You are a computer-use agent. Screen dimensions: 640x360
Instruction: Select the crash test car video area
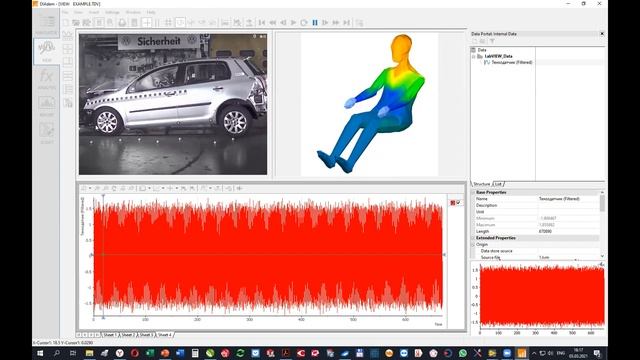click(173, 104)
